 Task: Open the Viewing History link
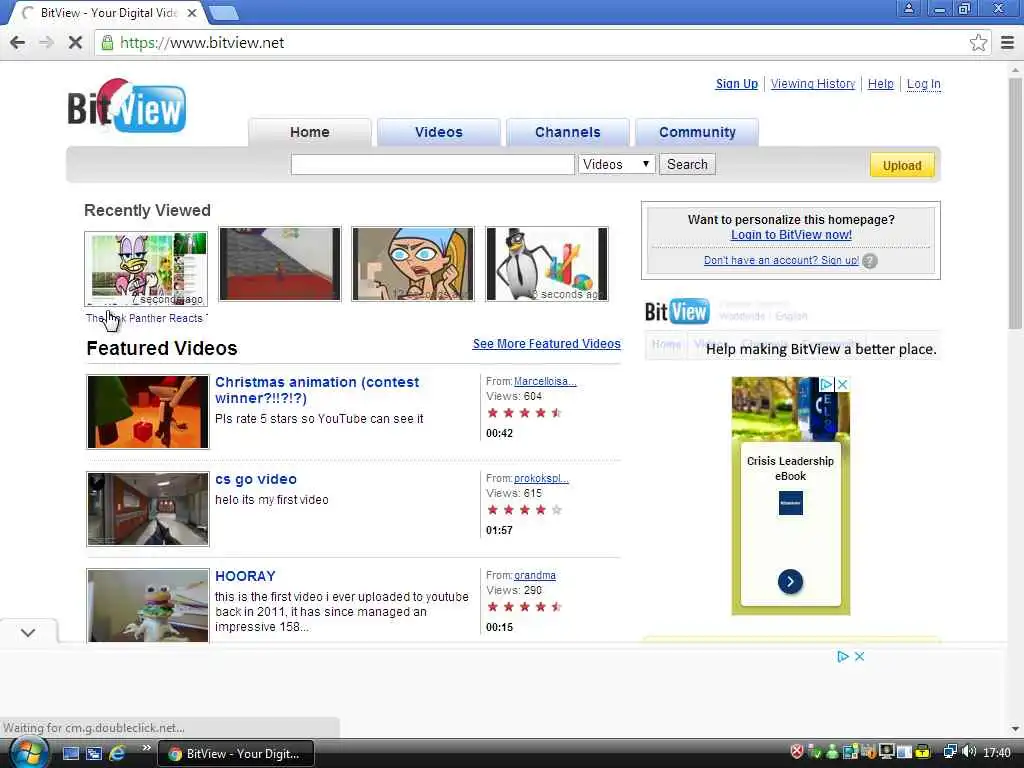[813, 84]
